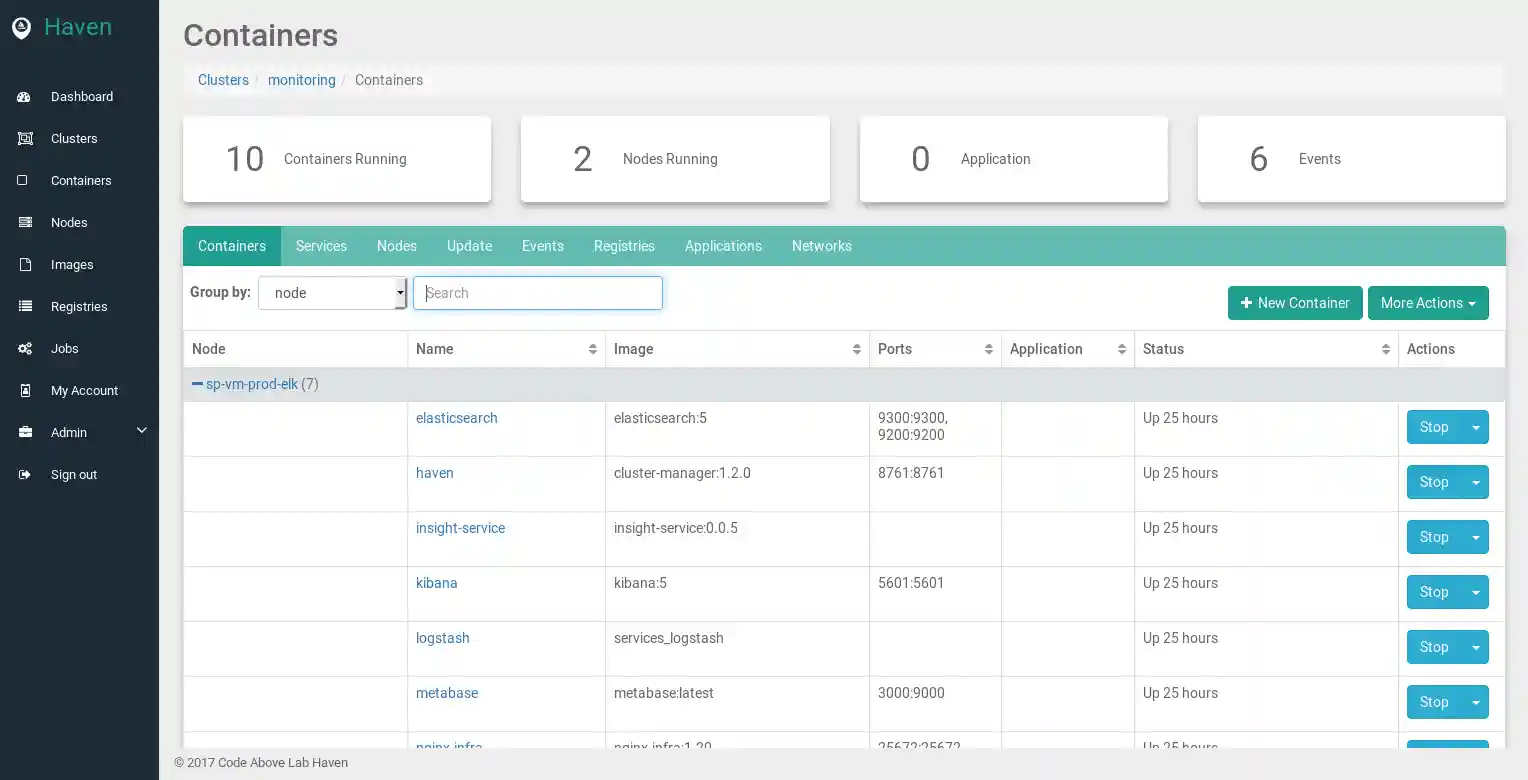Open the kibana container link
1528x780 pixels.
point(436,583)
